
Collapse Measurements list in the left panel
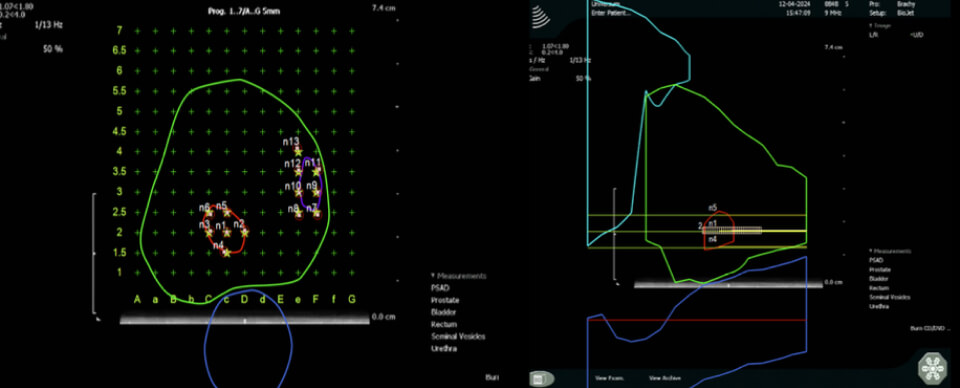click(459, 276)
